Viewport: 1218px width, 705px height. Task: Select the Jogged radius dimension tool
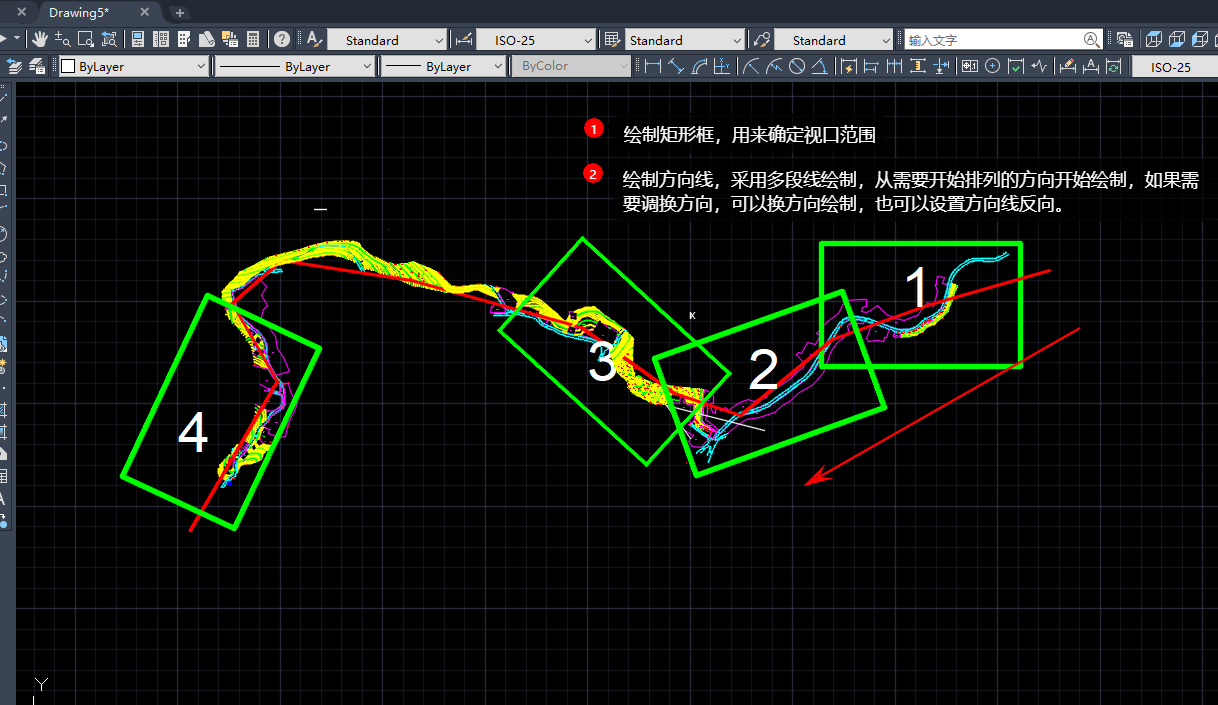(774, 66)
